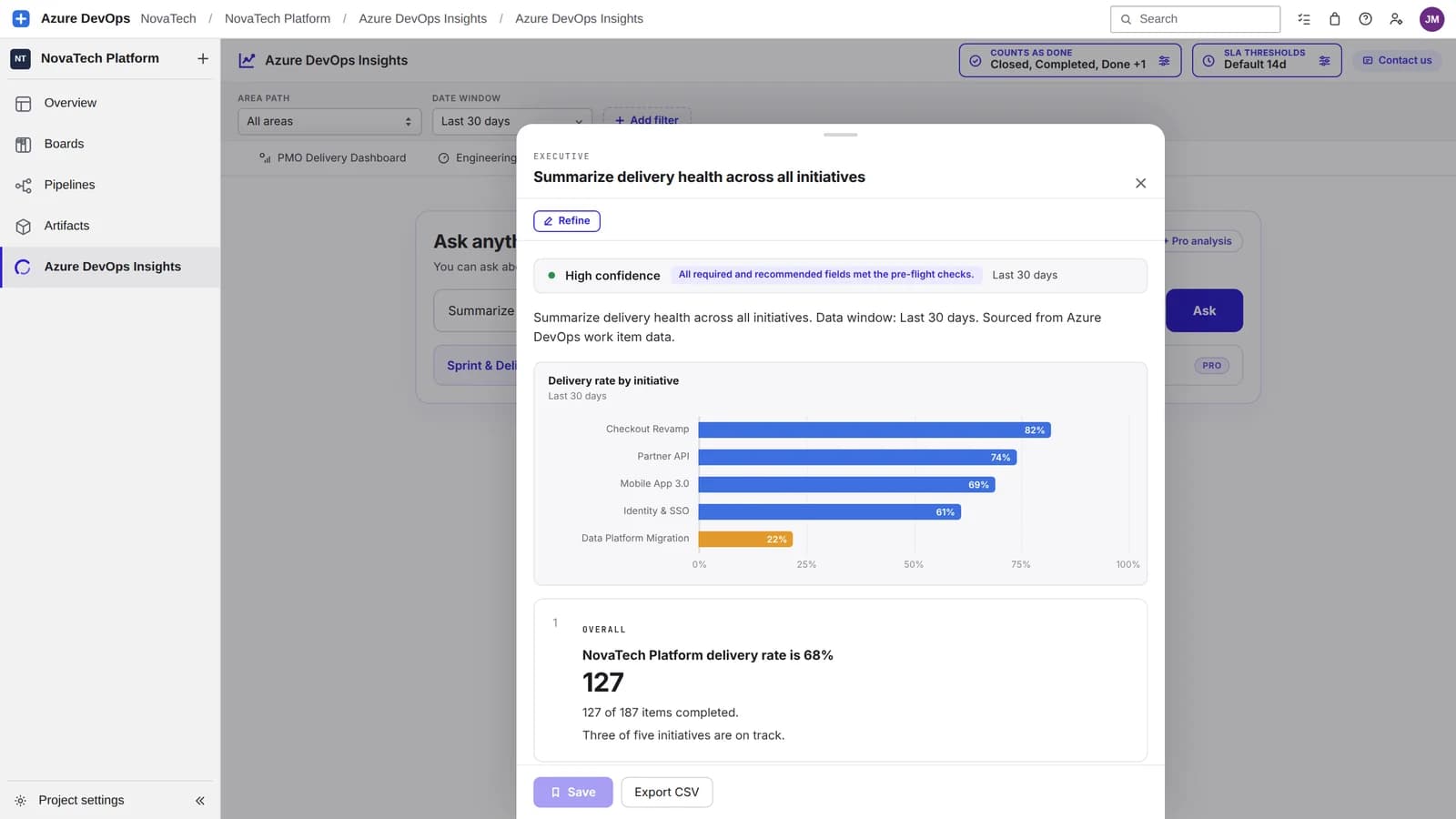This screenshot has height=819, width=1456.
Task: Open the task list icon beside Search
Action: (1304, 19)
